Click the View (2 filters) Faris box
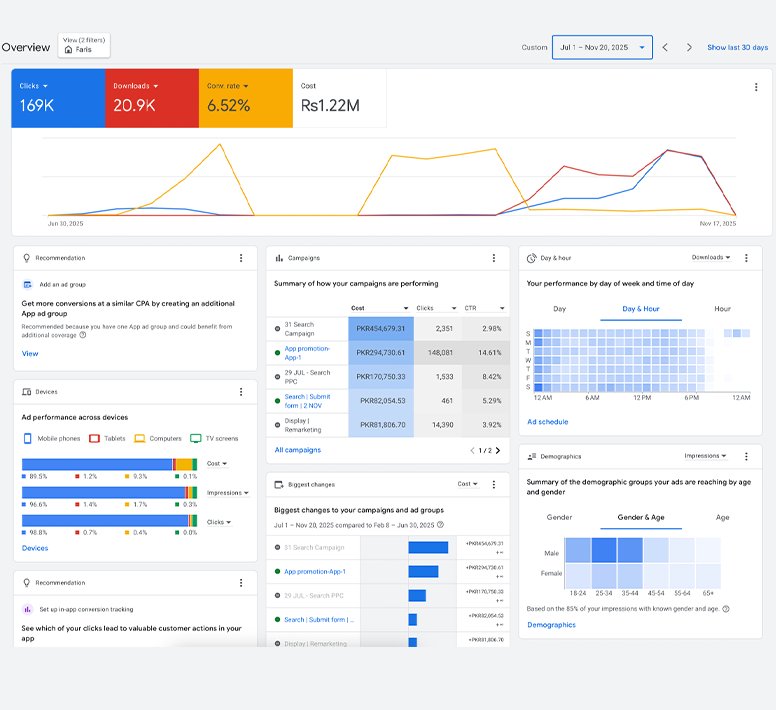The image size is (776, 710). [x=84, y=45]
